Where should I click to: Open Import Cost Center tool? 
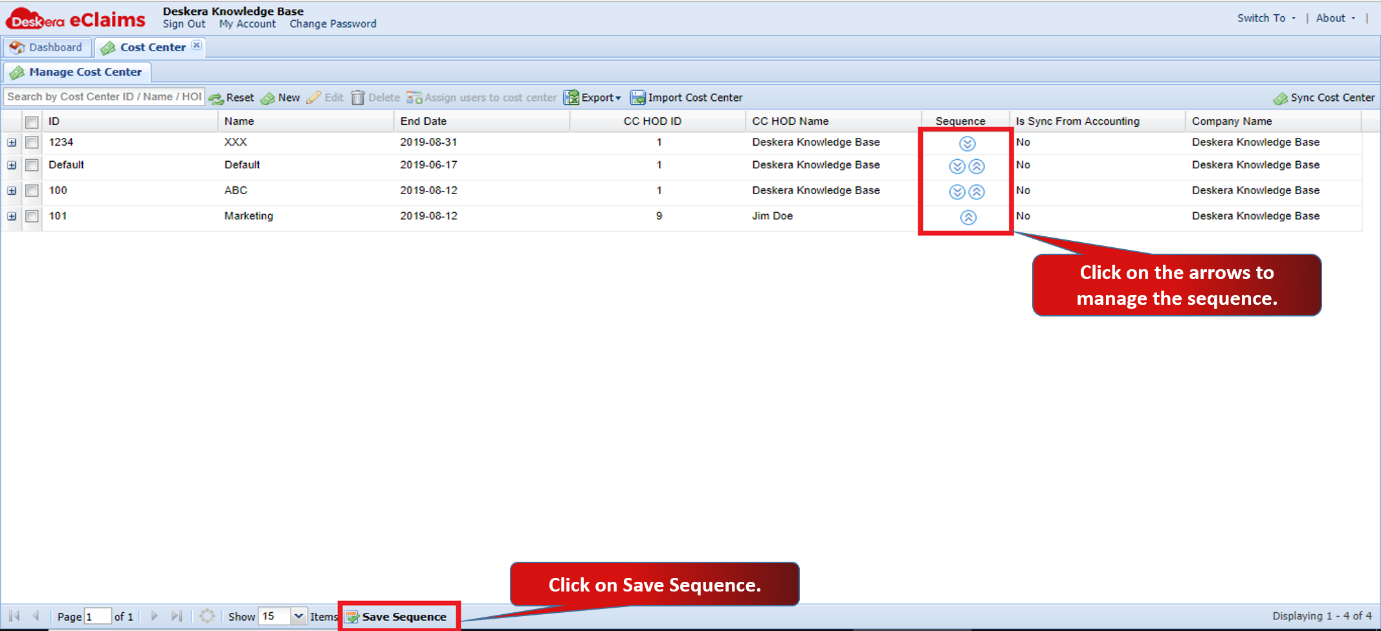click(686, 98)
